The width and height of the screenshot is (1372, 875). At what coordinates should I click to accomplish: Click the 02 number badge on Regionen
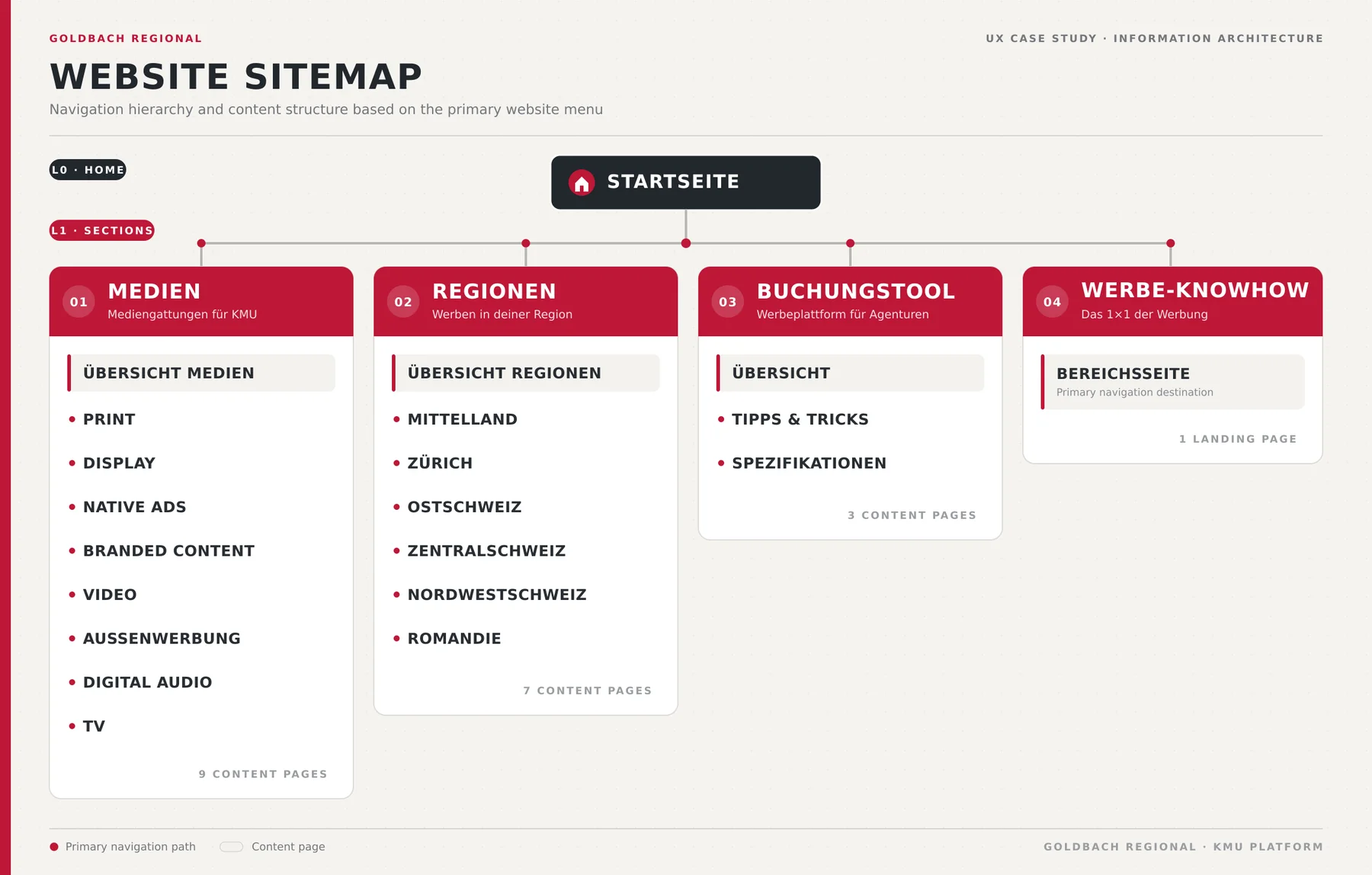pos(403,302)
